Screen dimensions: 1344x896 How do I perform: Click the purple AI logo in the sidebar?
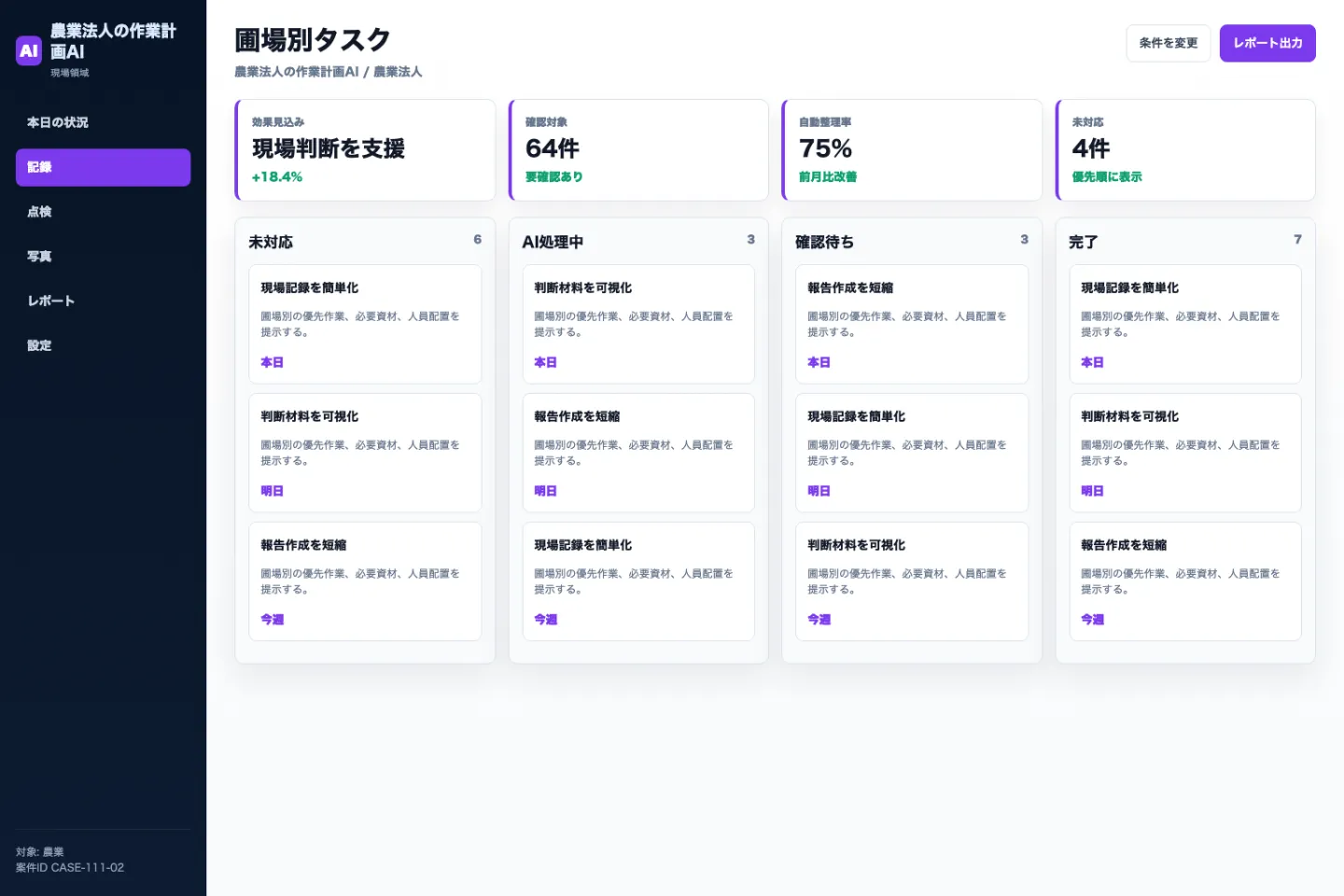point(29,50)
